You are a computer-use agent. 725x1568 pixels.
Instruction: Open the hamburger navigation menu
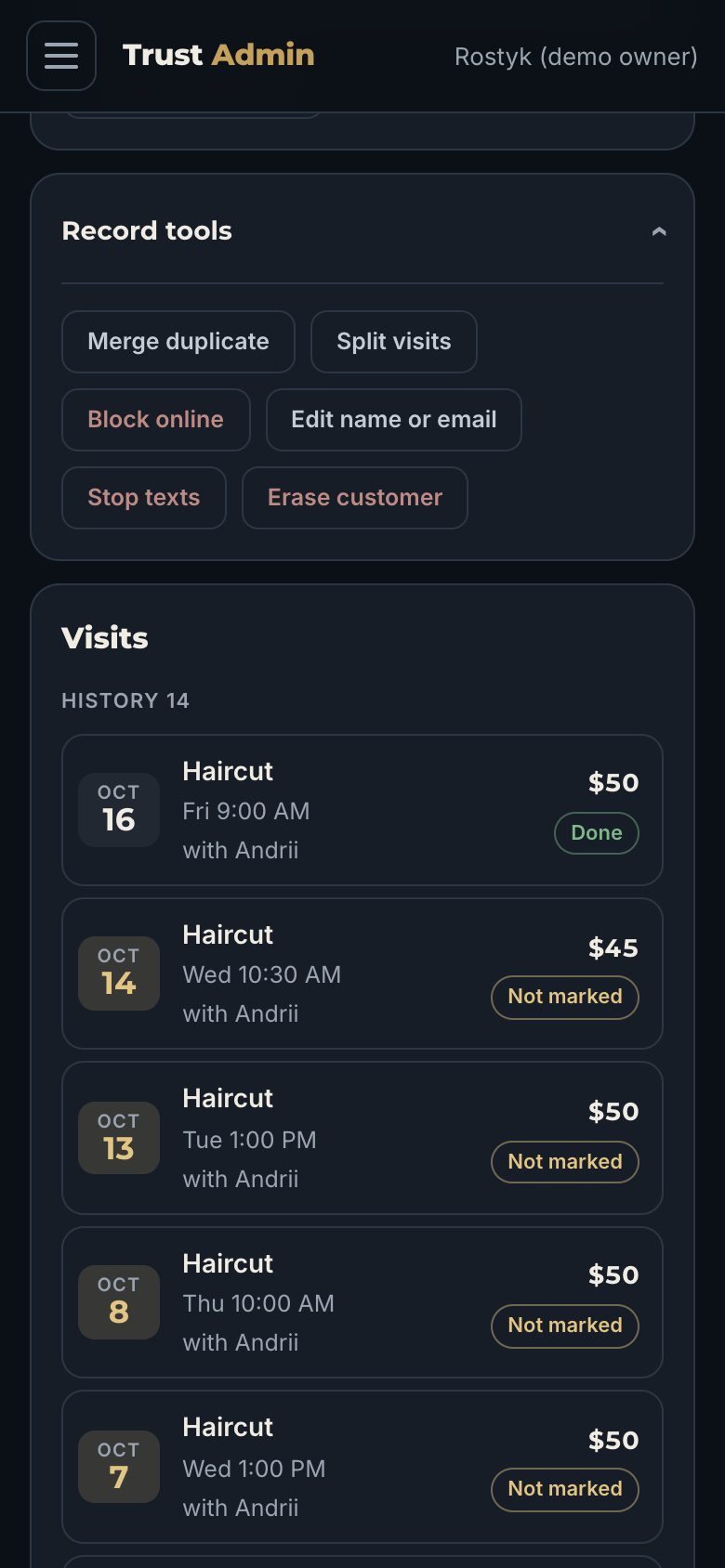pos(61,56)
